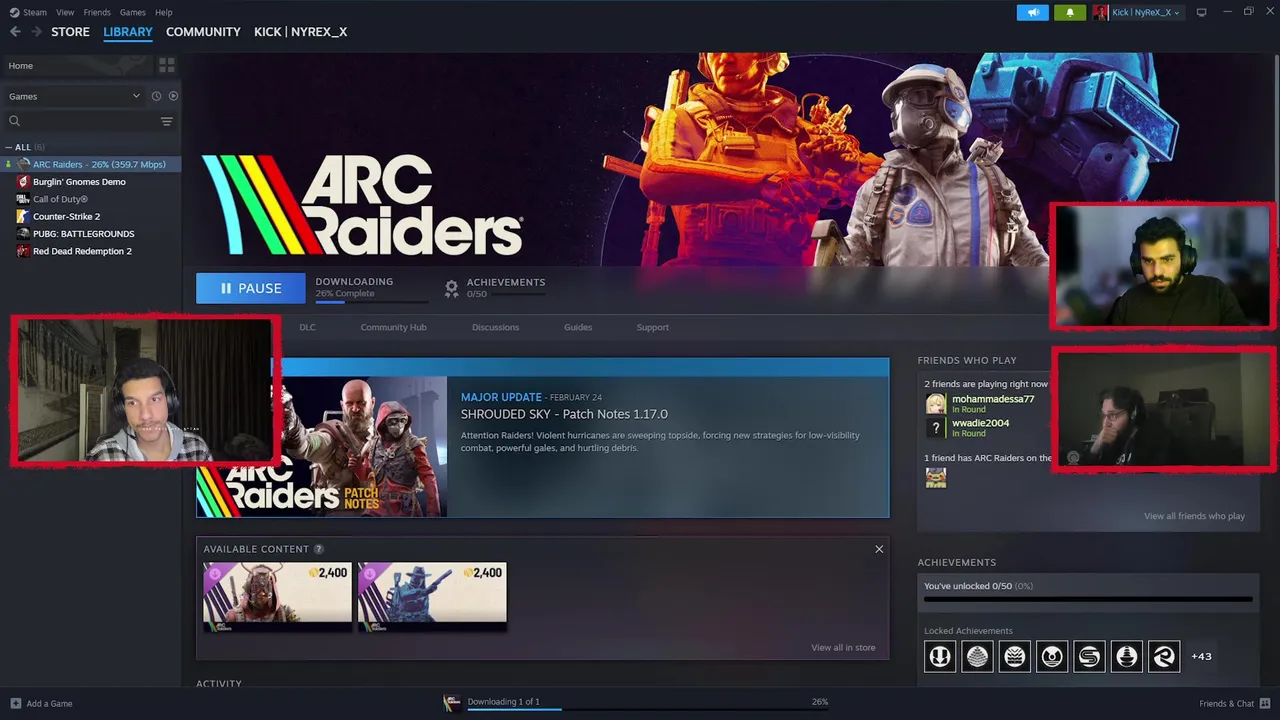Image resolution: width=1280 pixels, height=720 pixels.
Task: View second locked achievement icon
Action: 977,656
